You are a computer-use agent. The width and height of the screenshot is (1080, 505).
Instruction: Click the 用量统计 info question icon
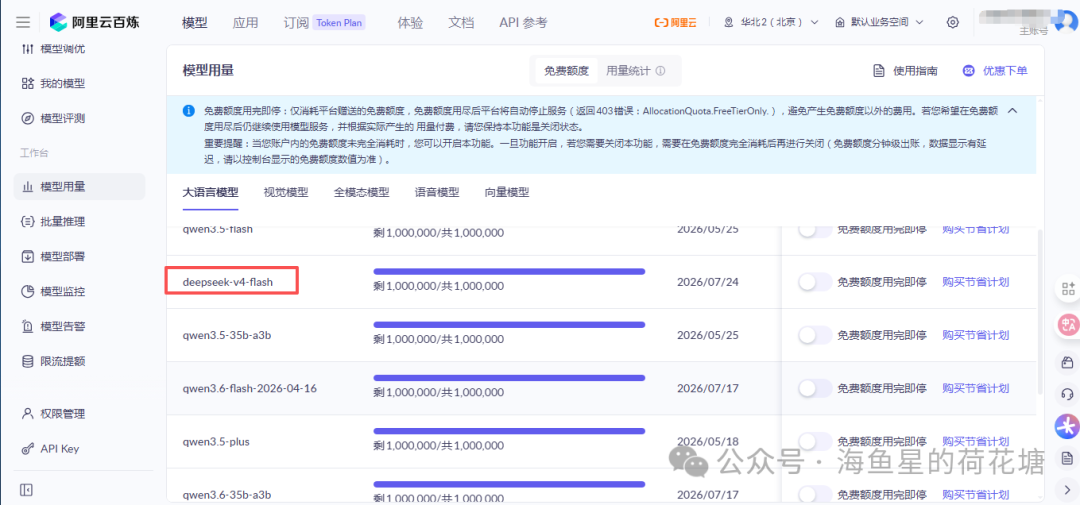click(x=661, y=71)
